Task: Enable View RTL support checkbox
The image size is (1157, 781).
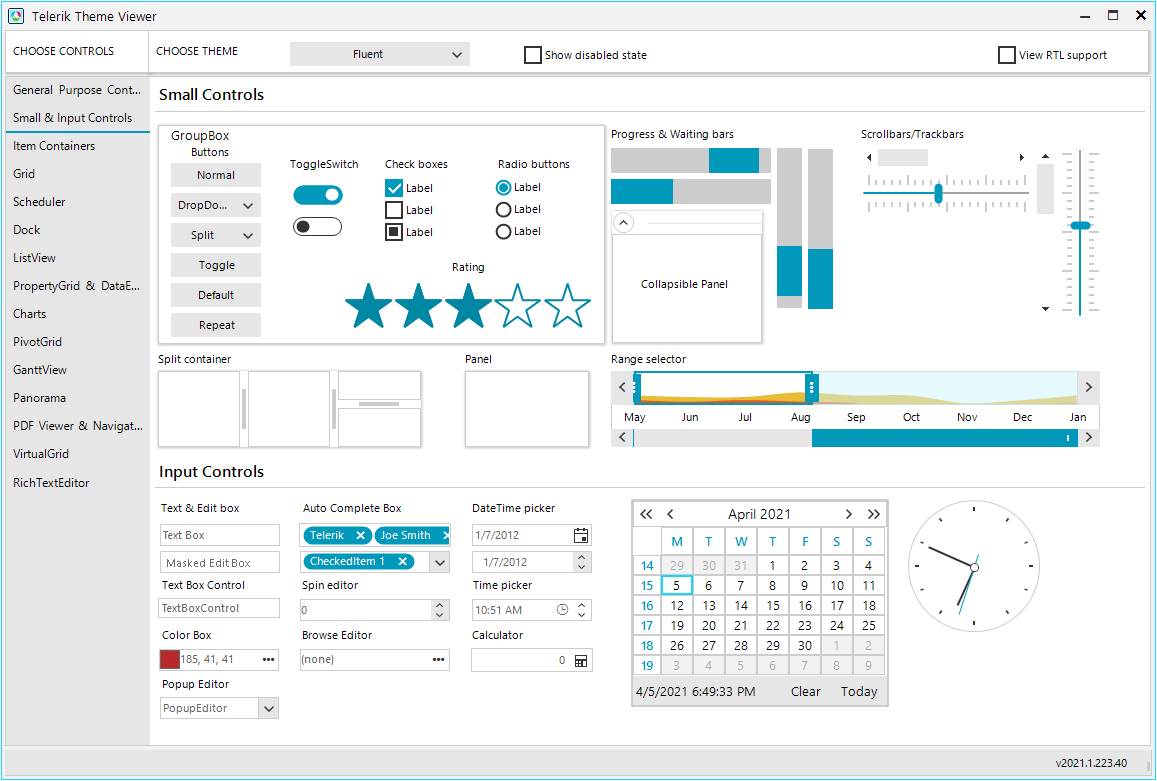Action: pos(1006,55)
